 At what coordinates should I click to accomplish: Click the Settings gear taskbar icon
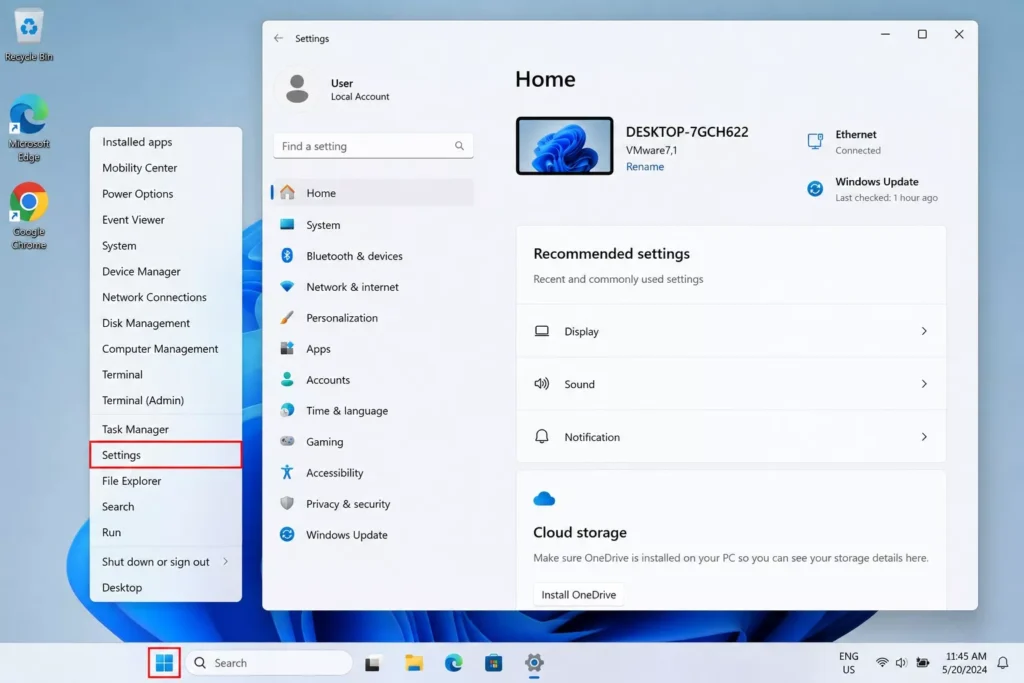tap(534, 663)
